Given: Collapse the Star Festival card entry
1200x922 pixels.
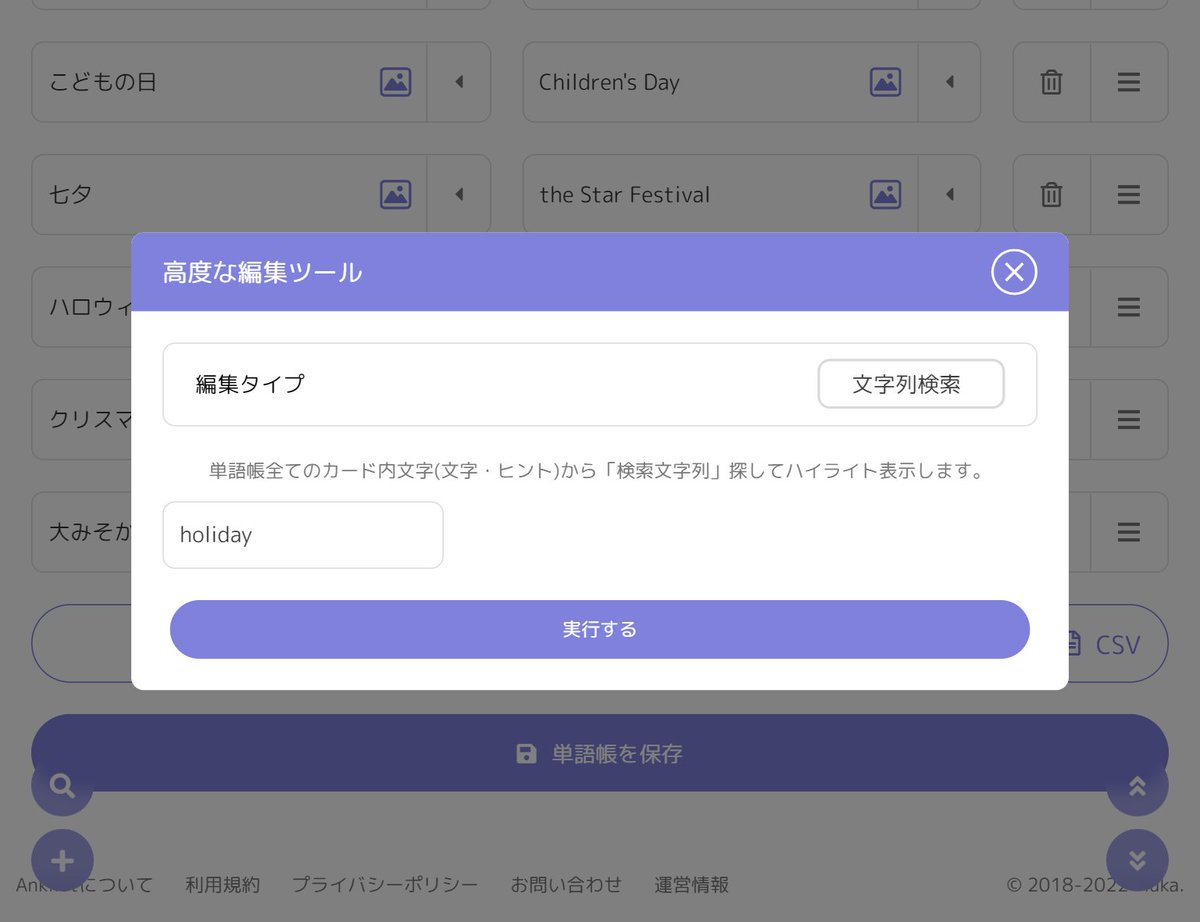Looking at the screenshot, I should 947,194.
